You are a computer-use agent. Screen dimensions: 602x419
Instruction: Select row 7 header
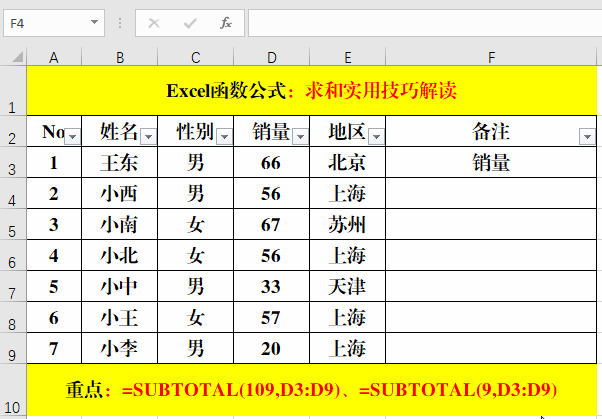[x=13, y=287]
